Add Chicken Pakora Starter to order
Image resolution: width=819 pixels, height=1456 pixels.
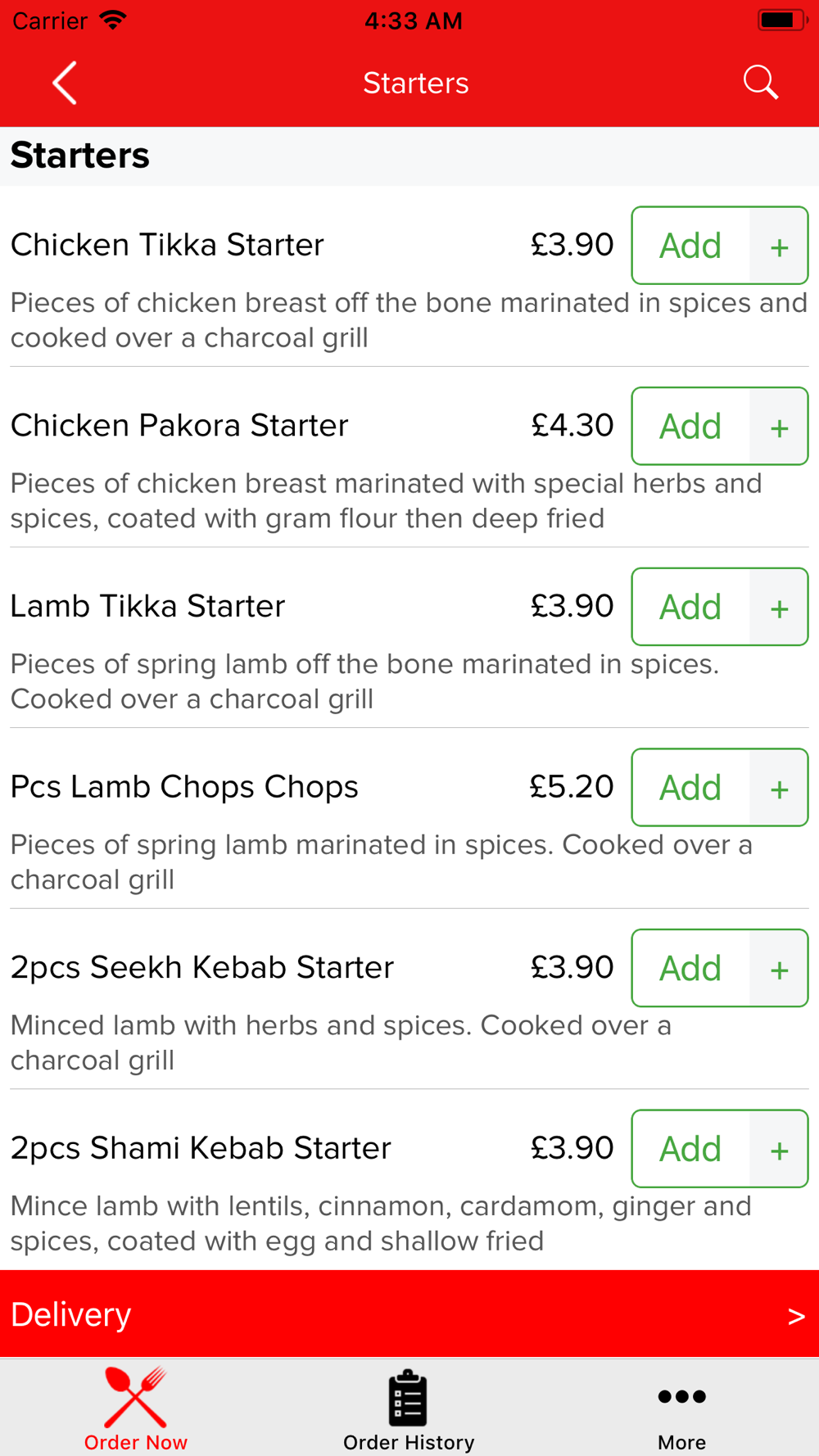coord(690,427)
